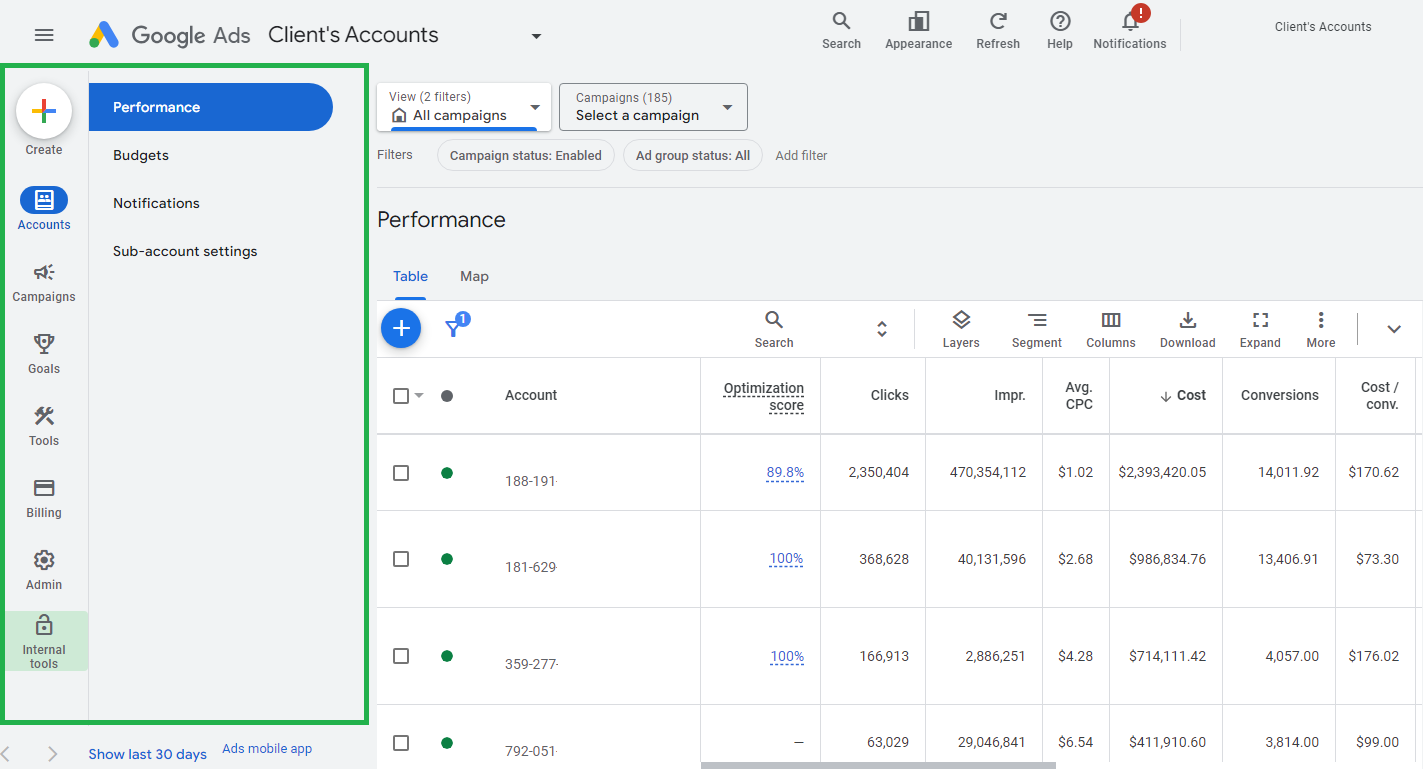Viewport: 1423px width, 769px height.
Task: Open the Search tool in top bar
Action: [841, 30]
